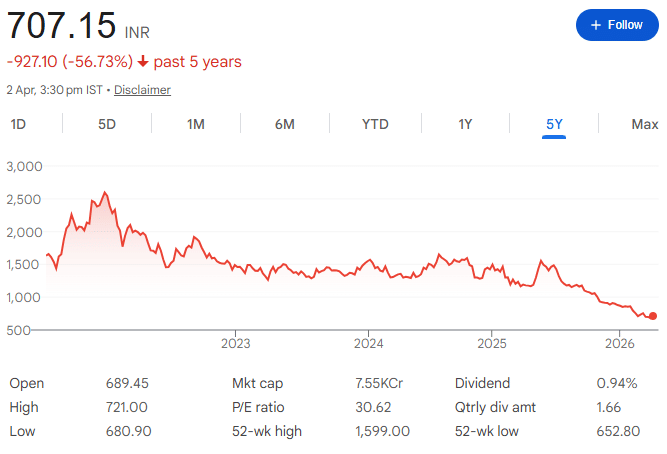
Task: Click the 52-wk high value 1,599.00
Action: tap(383, 431)
